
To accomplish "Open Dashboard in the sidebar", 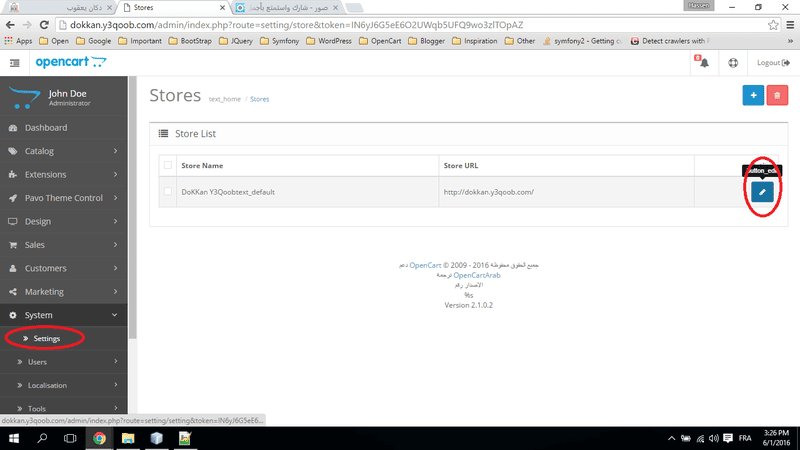I will coord(64,128).
